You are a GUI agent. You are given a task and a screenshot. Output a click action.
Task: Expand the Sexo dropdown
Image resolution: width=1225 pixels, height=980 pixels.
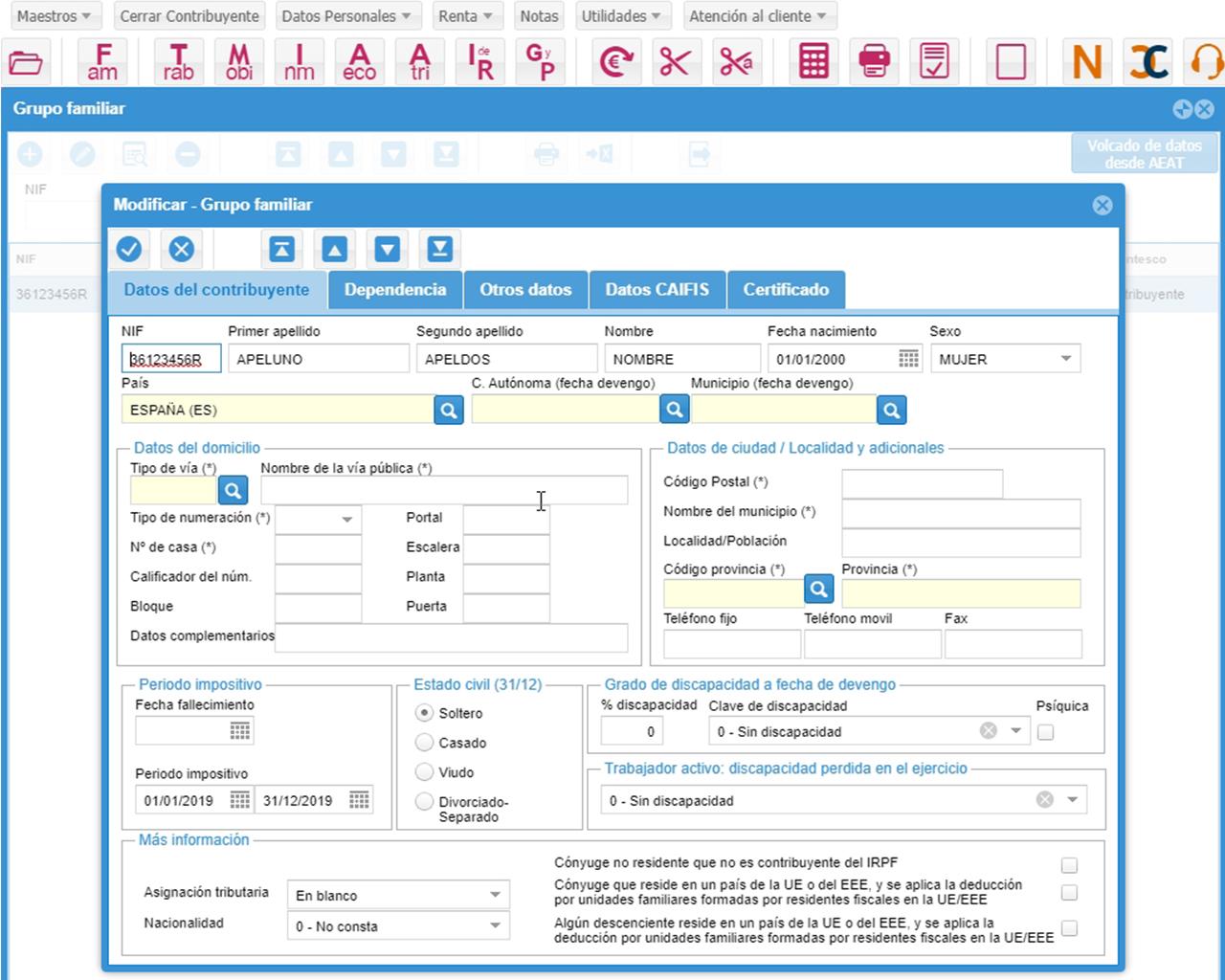[1065, 359]
